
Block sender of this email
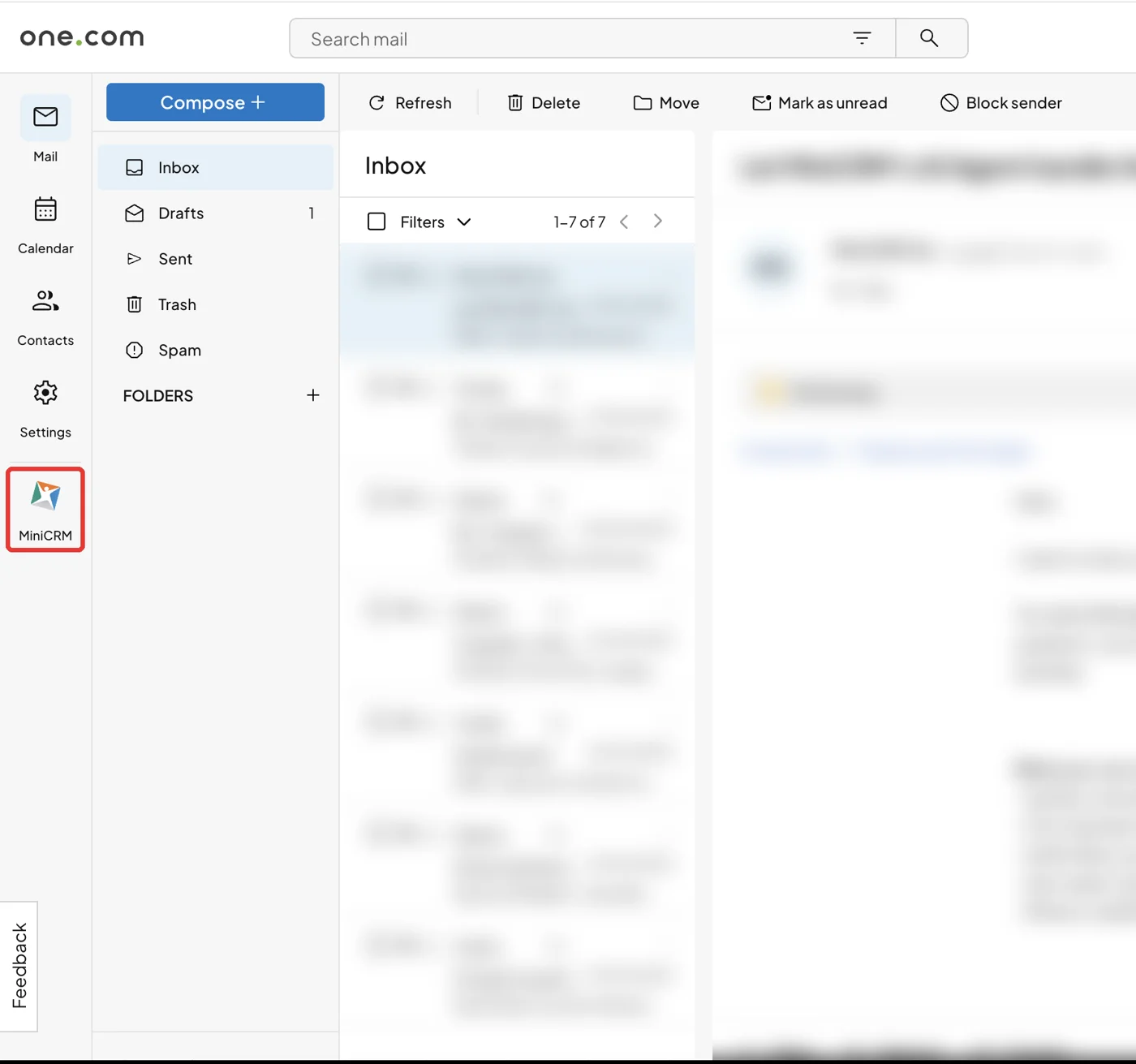(1000, 103)
